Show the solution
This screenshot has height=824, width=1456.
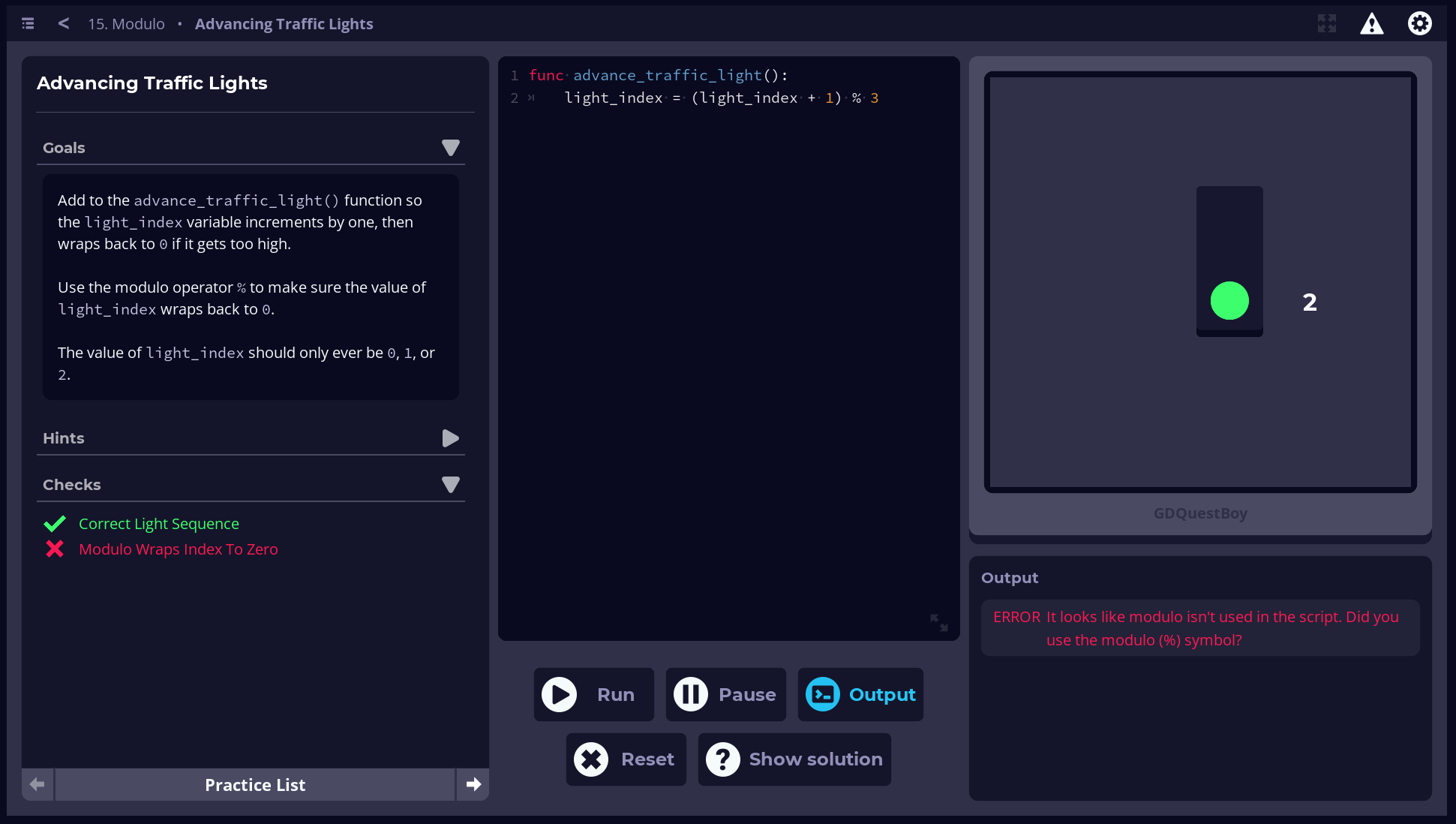coord(794,759)
